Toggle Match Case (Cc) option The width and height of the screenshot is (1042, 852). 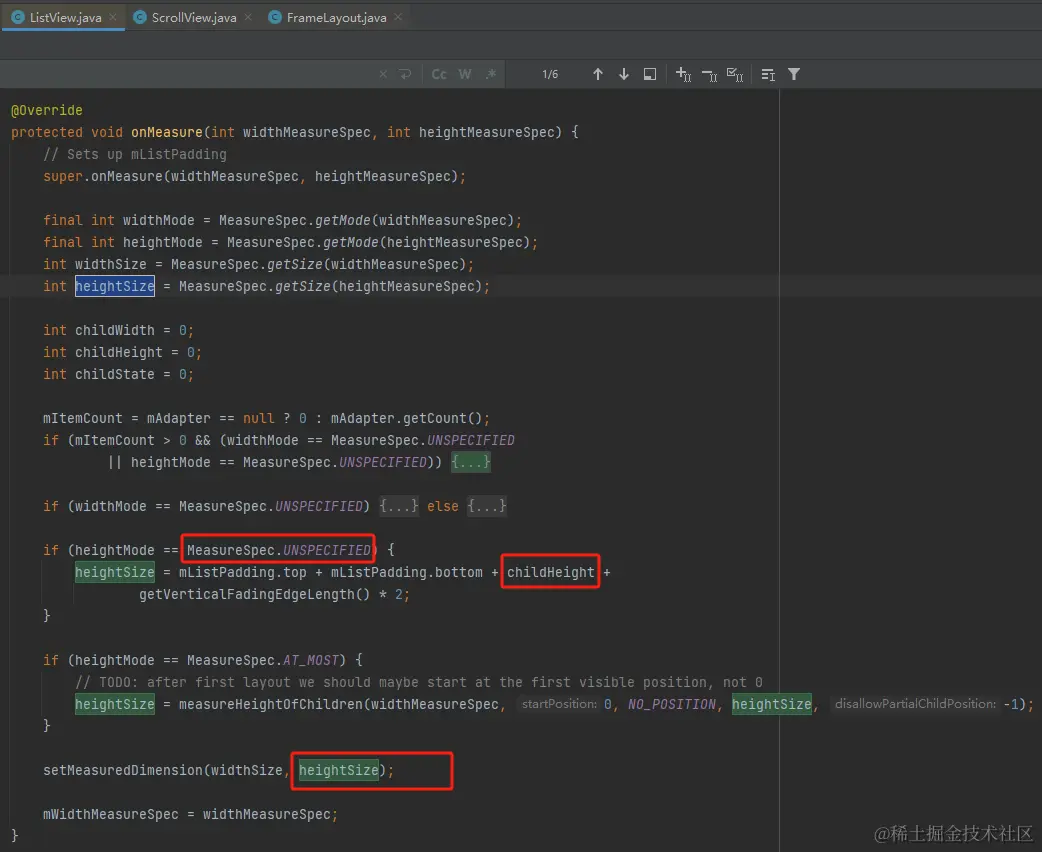pos(439,74)
